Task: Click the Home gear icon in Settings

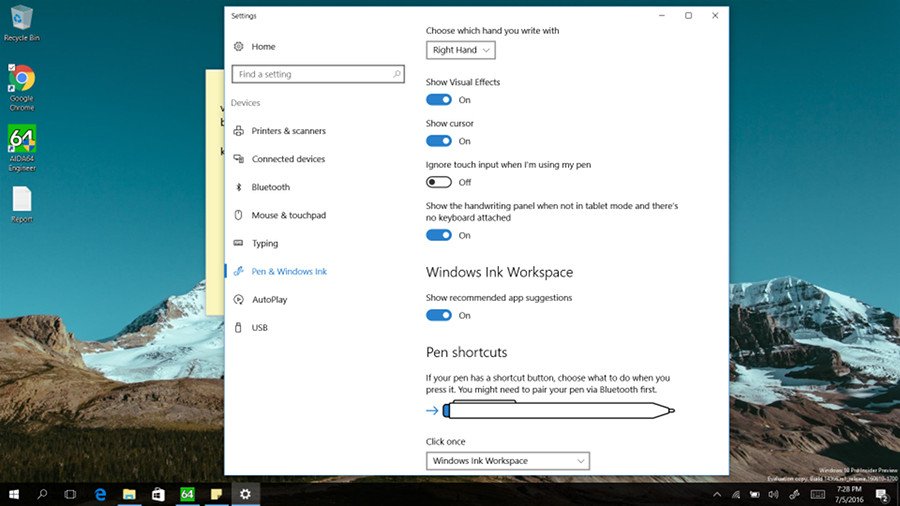Action: click(239, 46)
